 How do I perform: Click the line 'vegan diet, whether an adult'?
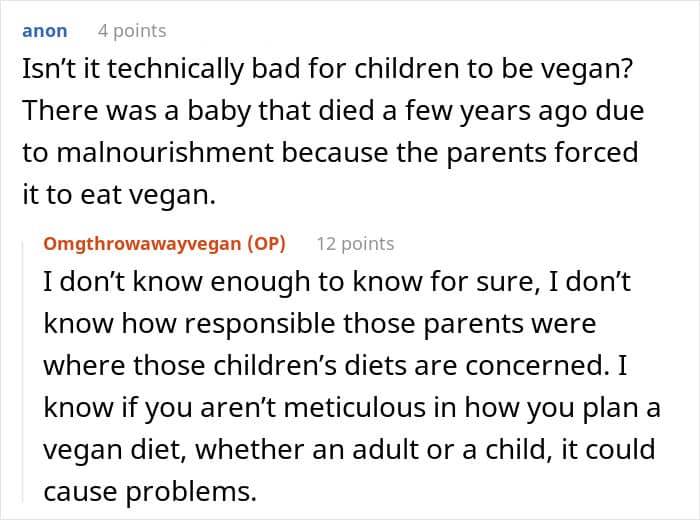[350, 450]
